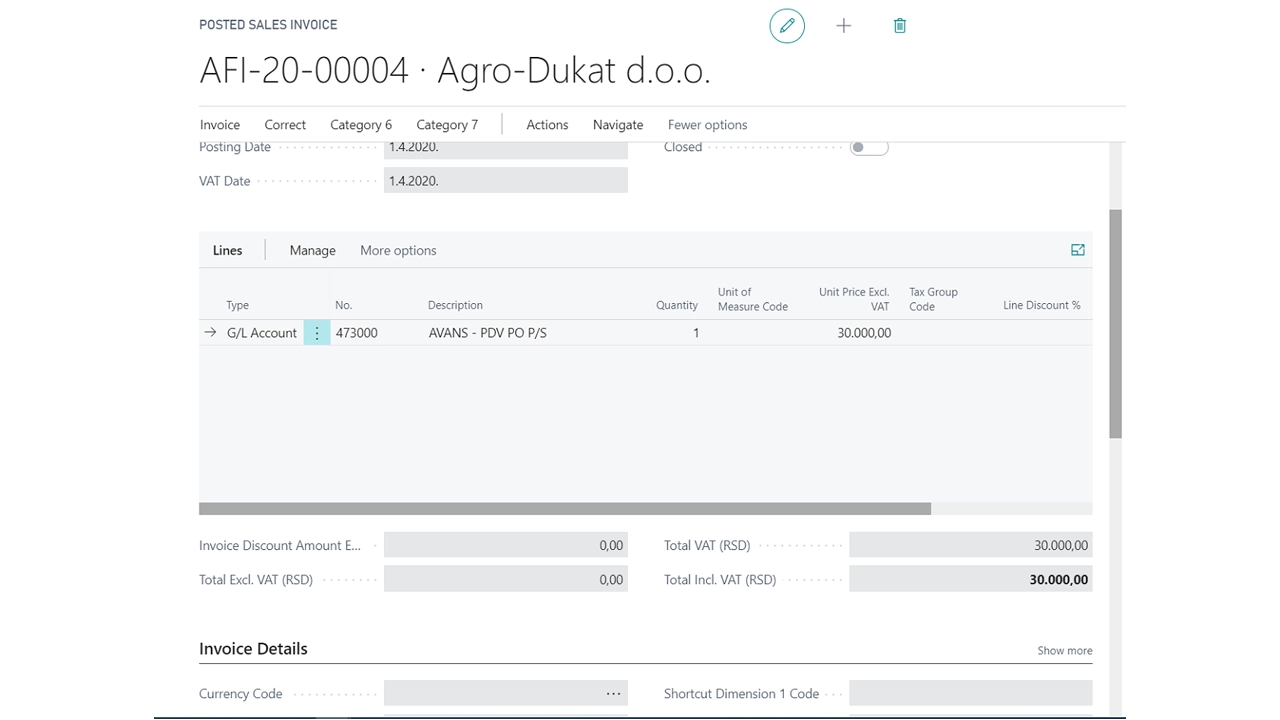The height and width of the screenshot is (720, 1280).
Task: Click More options in Lines section
Action: 398,250
